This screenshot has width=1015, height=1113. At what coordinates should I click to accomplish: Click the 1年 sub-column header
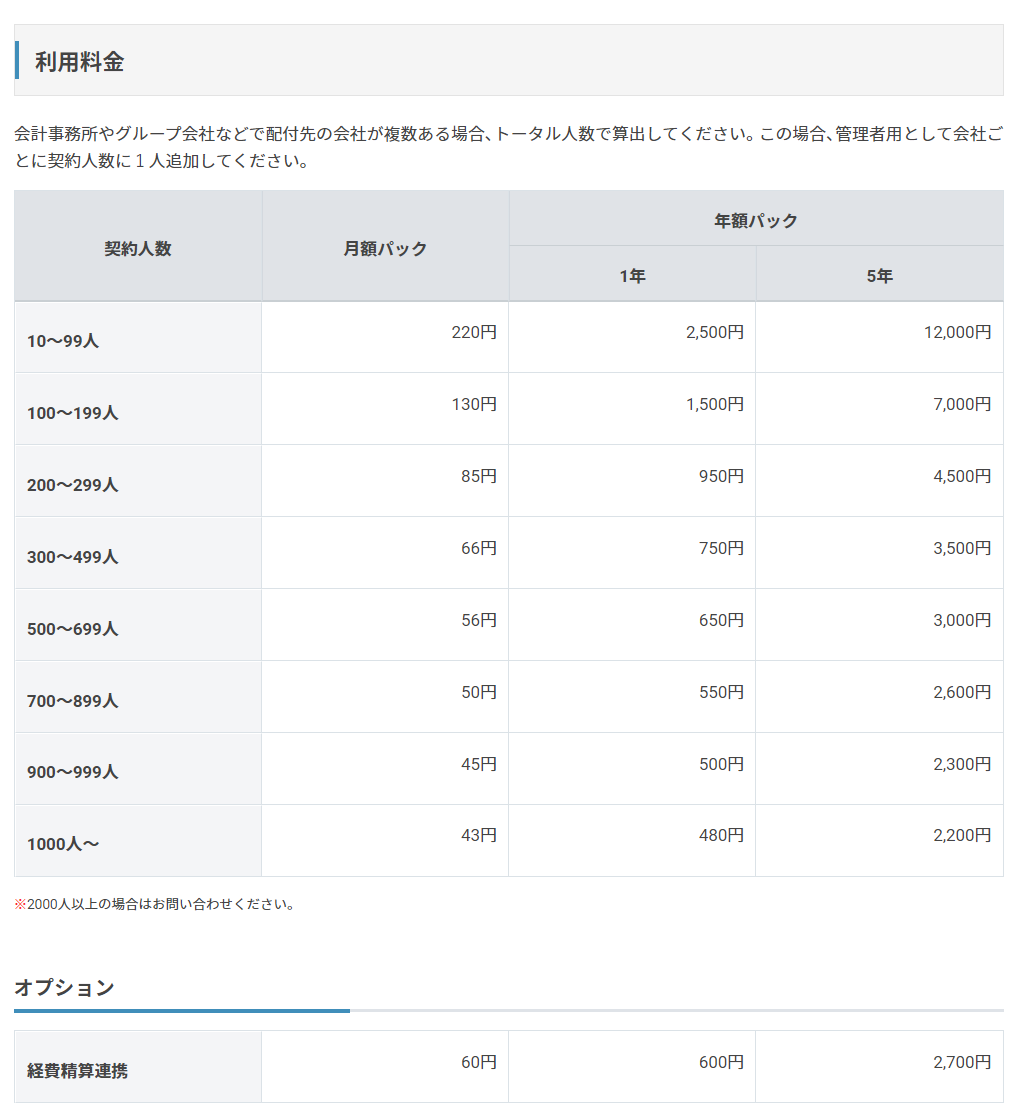pyautogui.click(x=632, y=276)
